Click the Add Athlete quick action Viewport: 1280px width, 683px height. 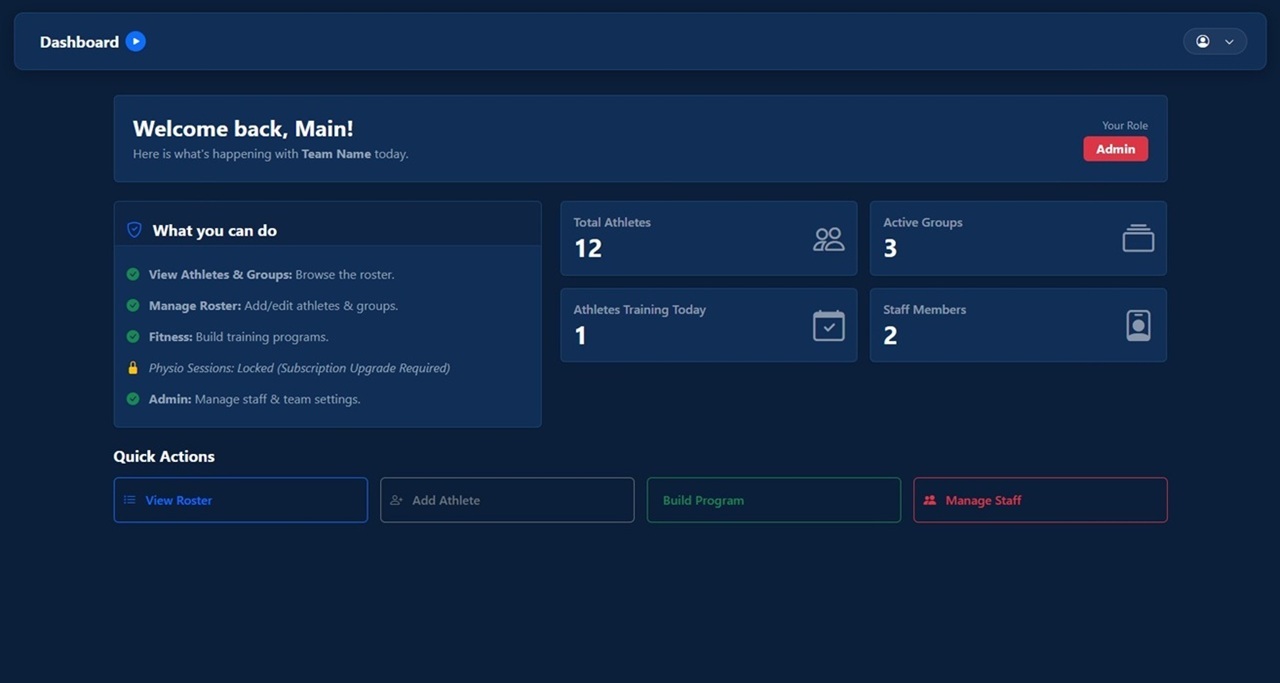(x=507, y=500)
